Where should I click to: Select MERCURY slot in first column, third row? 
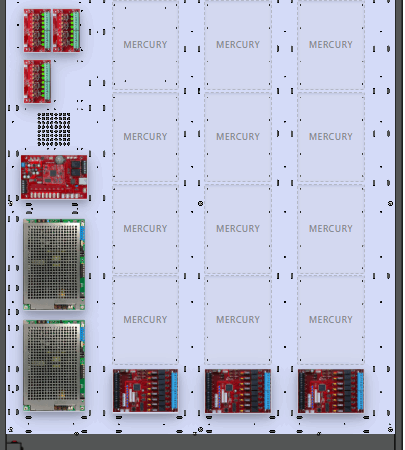click(145, 229)
